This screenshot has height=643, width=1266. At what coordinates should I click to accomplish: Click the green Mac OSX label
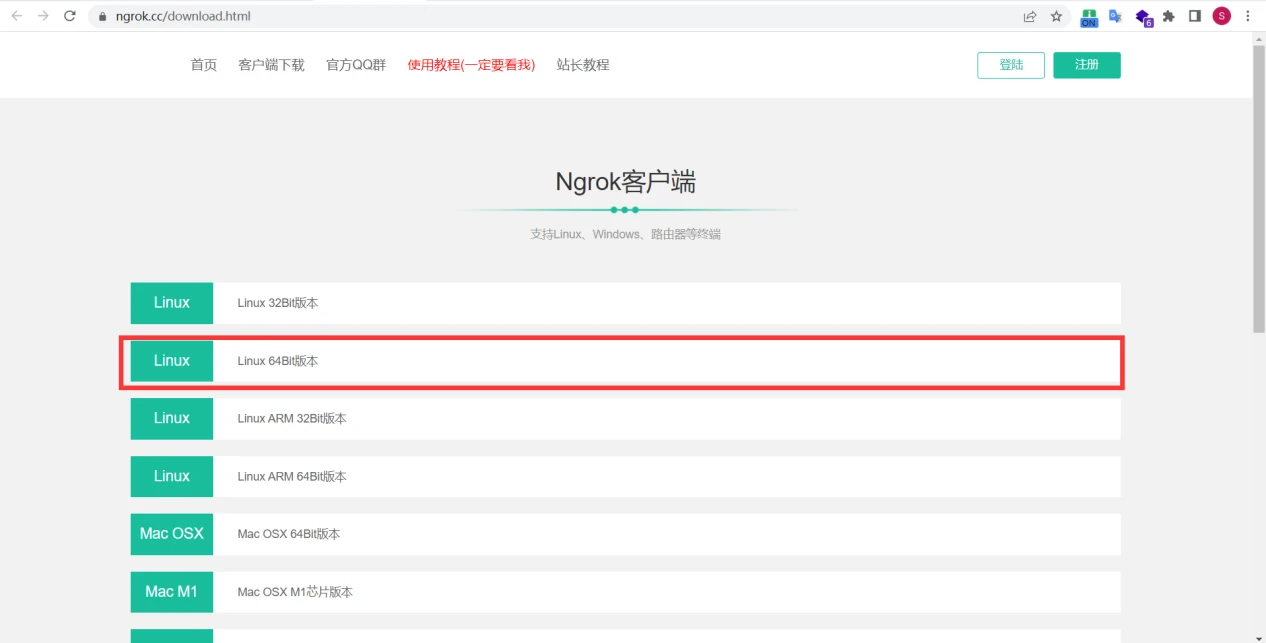point(172,534)
